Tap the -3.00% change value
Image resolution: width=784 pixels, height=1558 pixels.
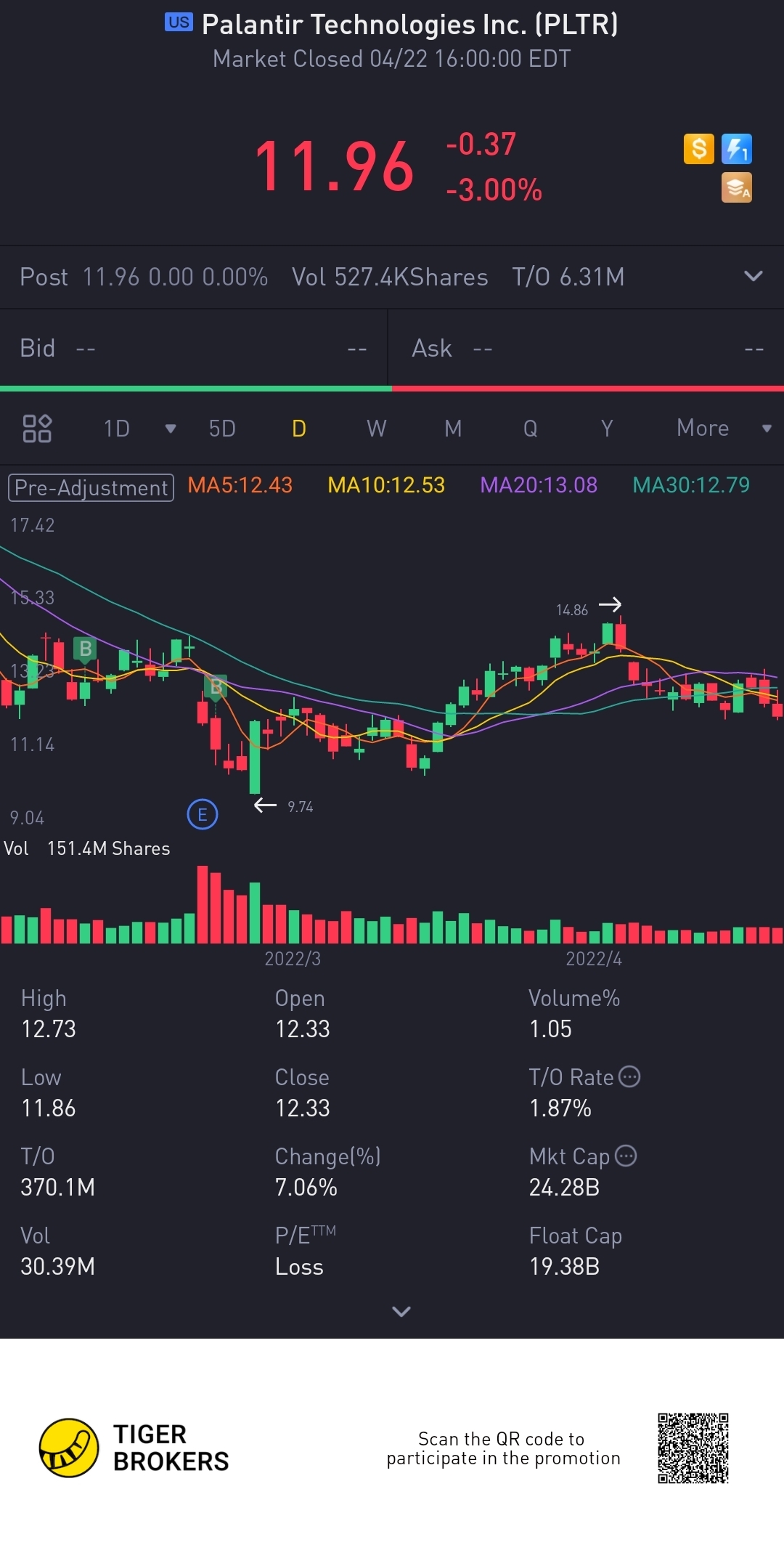coord(494,190)
